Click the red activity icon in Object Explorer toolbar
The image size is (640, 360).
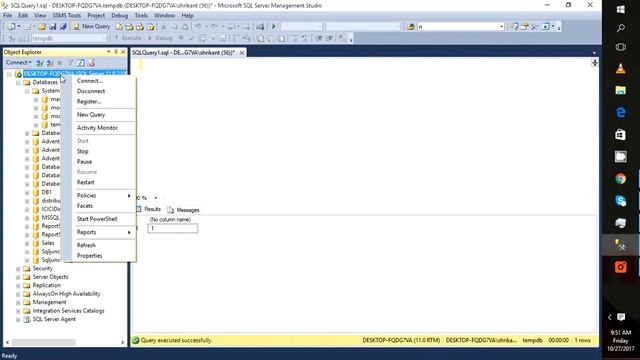coord(91,63)
